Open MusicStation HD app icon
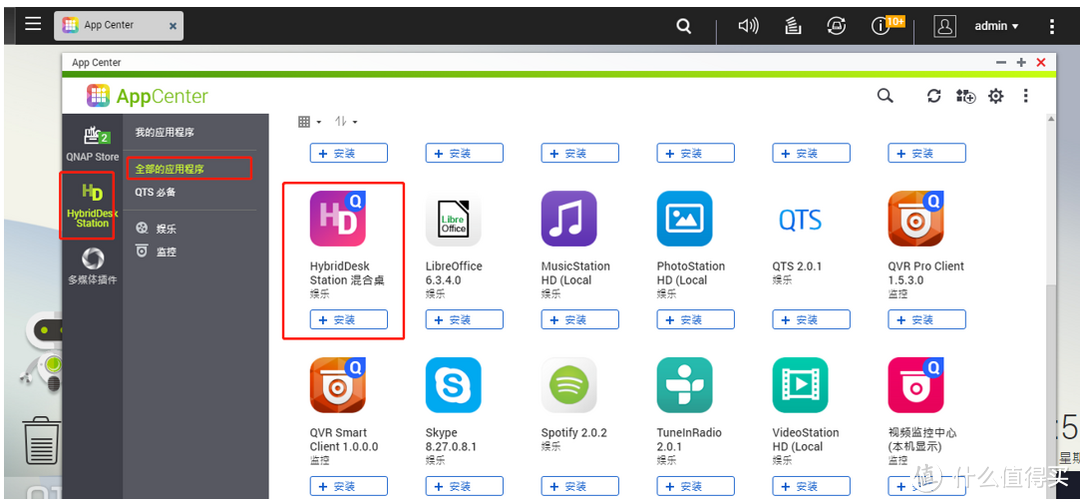The image size is (1080, 503). 569,218
